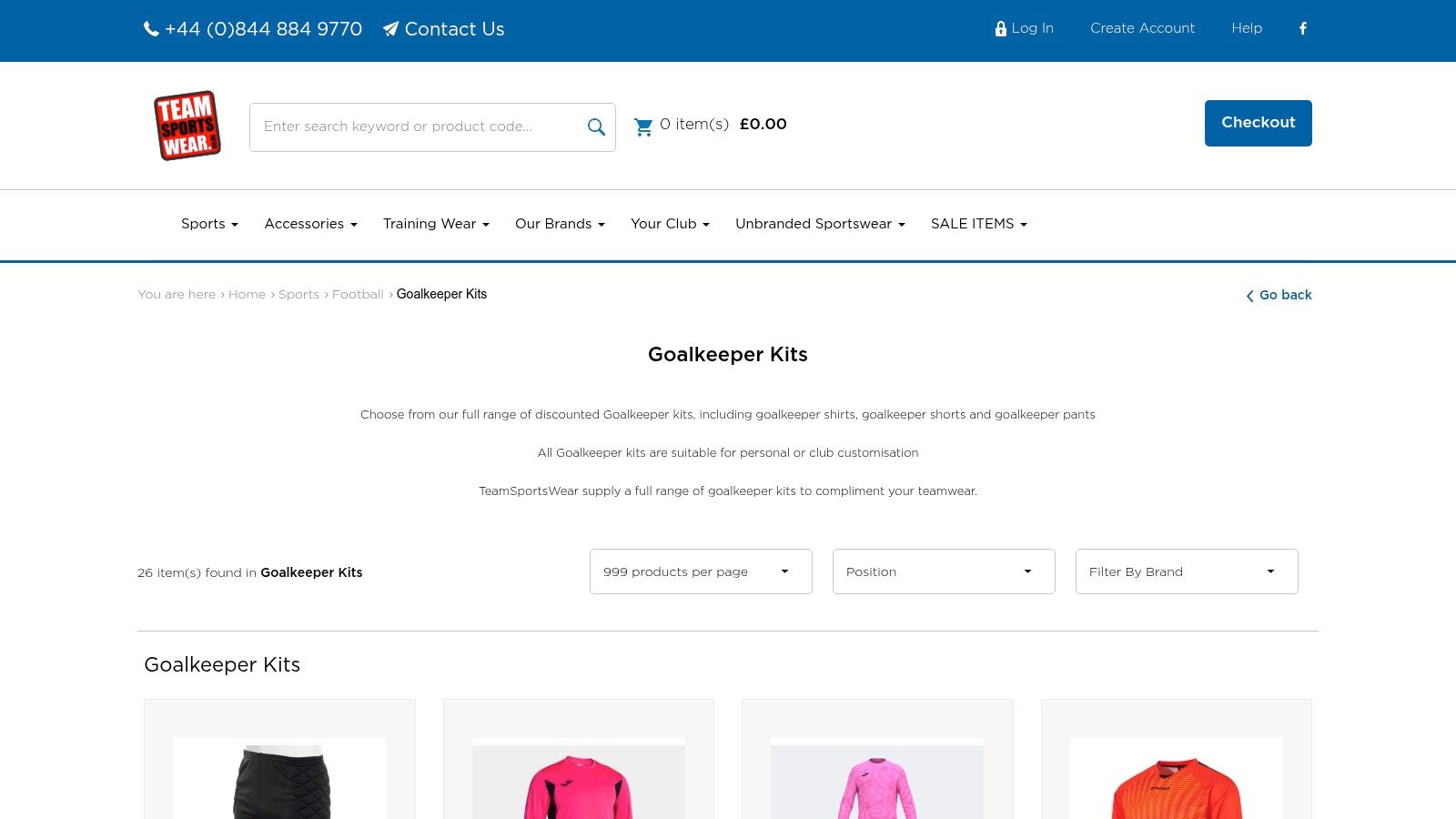Click the phone number with handset icon
This screenshot has height=819, width=1456.
[253, 29]
